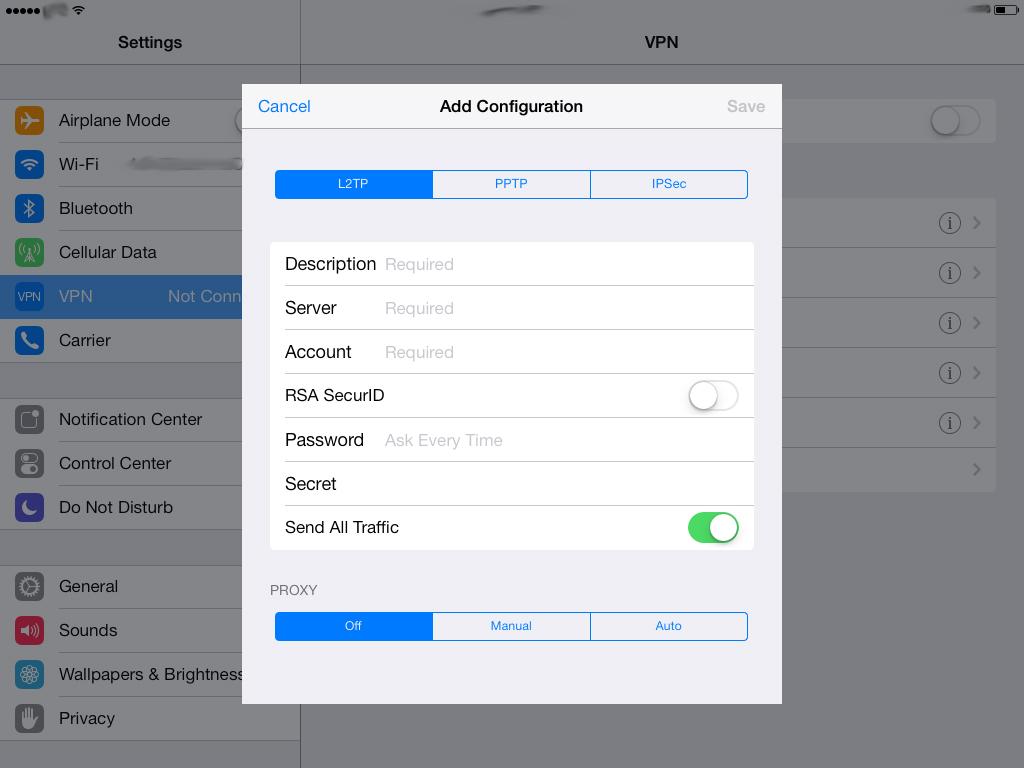Tap the Privacy hand icon
The width and height of the screenshot is (1024, 768).
coord(29,718)
